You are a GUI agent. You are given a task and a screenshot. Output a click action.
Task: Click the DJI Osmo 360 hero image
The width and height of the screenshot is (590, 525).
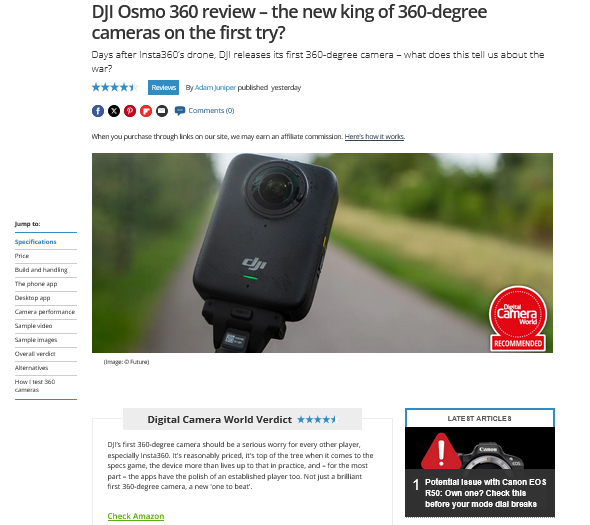click(322, 253)
